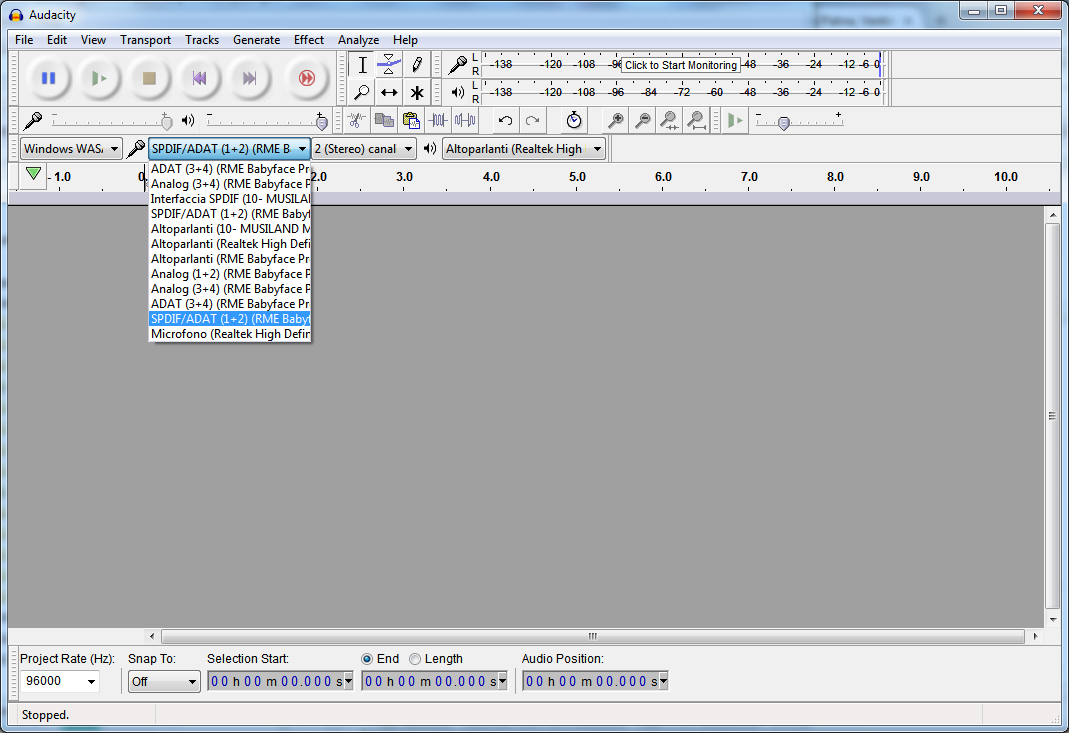Select the Draw (pencil) tool
The width and height of the screenshot is (1069, 733).
417,65
